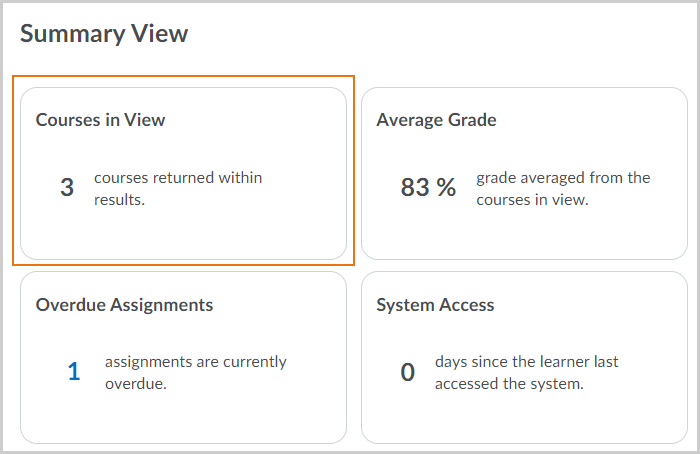Click the 83 % grade value
The image size is (700, 454).
(x=428, y=187)
